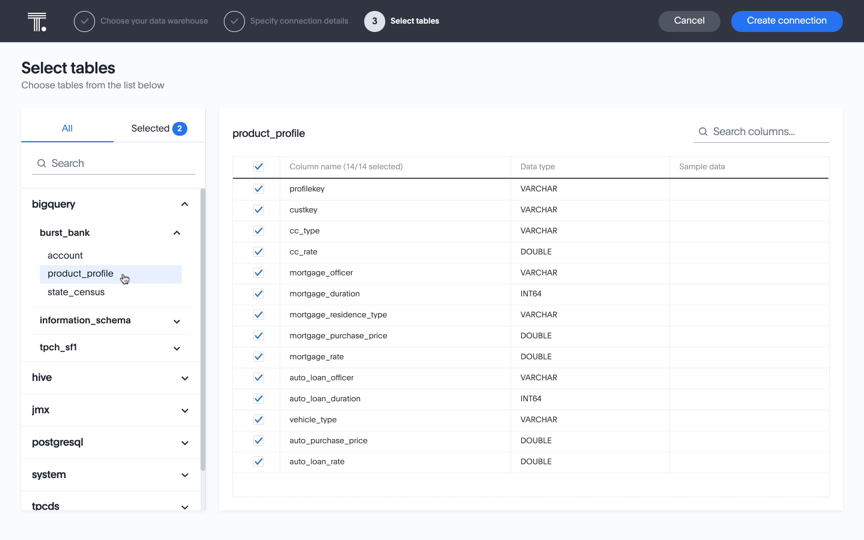This screenshot has width=864, height=540.
Task: Select the state_census table
Action: pyautogui.click(x=76, y=292)
